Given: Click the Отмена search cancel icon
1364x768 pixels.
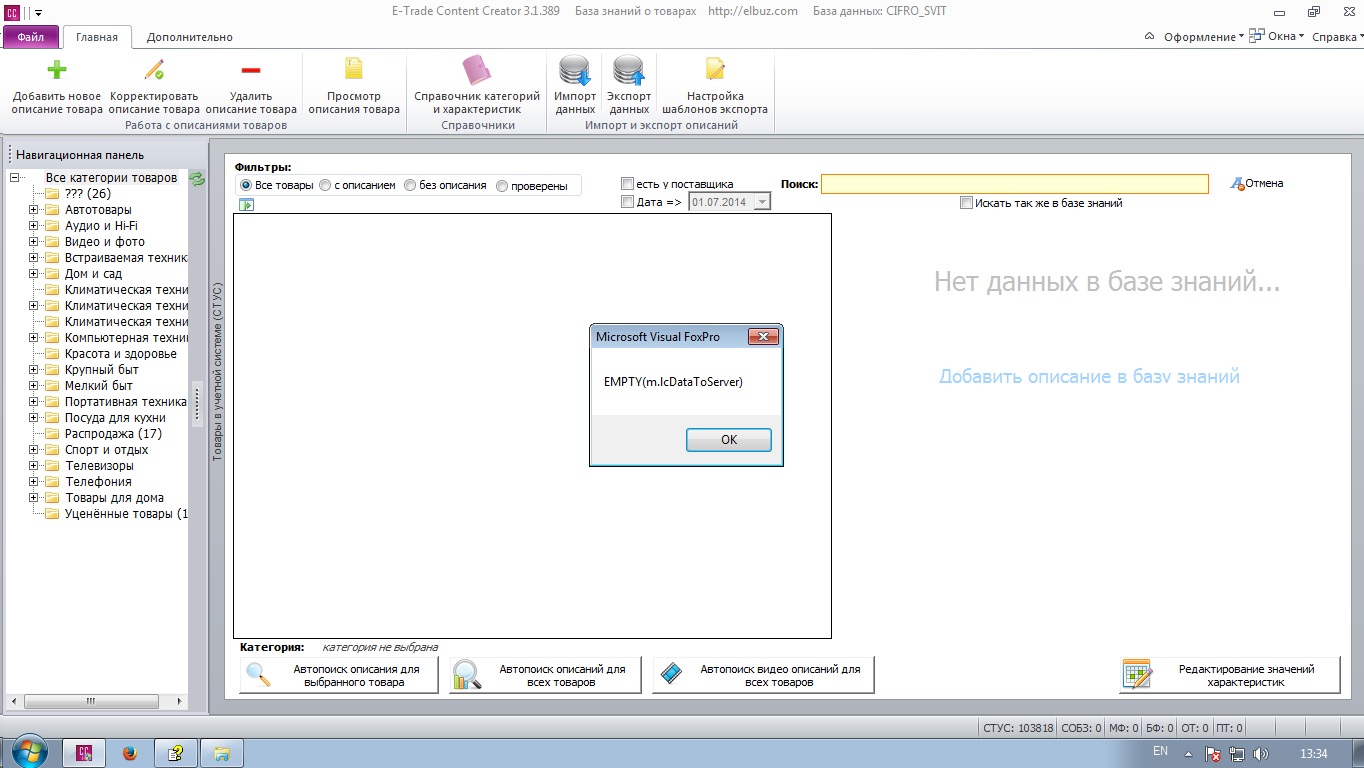Looking at the screenshot, I should tap(1237, 184).
